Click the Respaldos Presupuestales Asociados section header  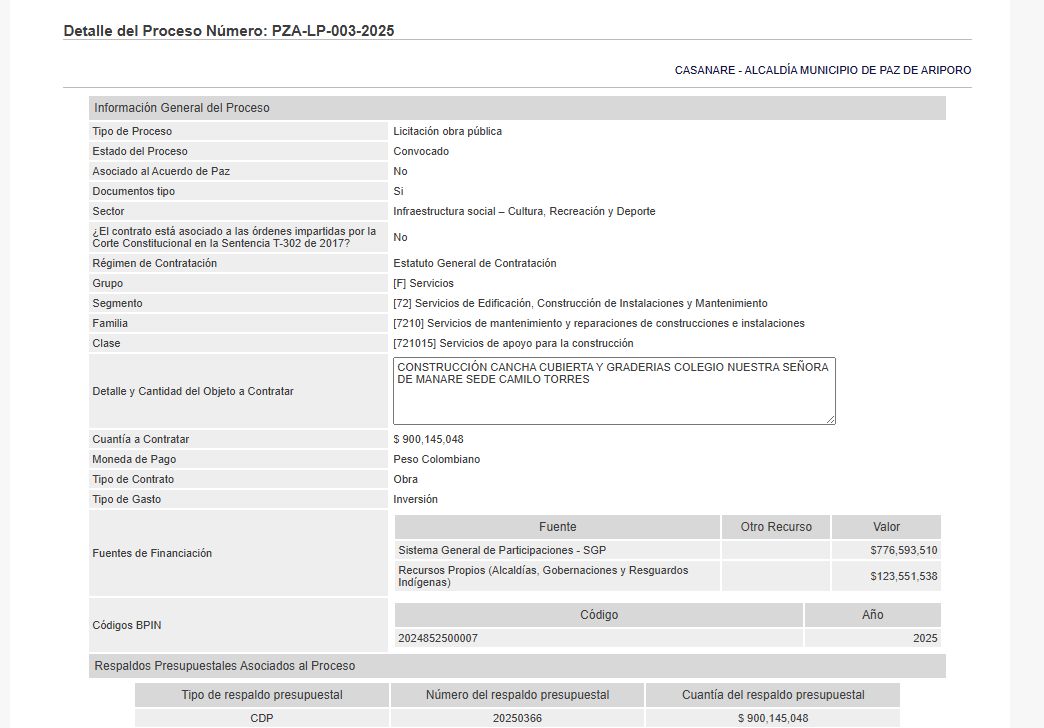224,666
